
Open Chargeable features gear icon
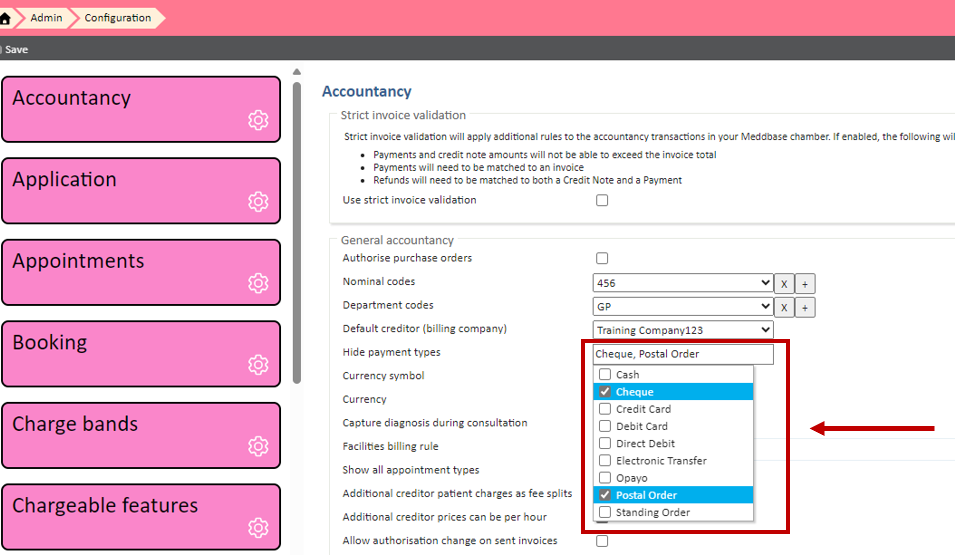pyautogui.click(x=258, y=527)
